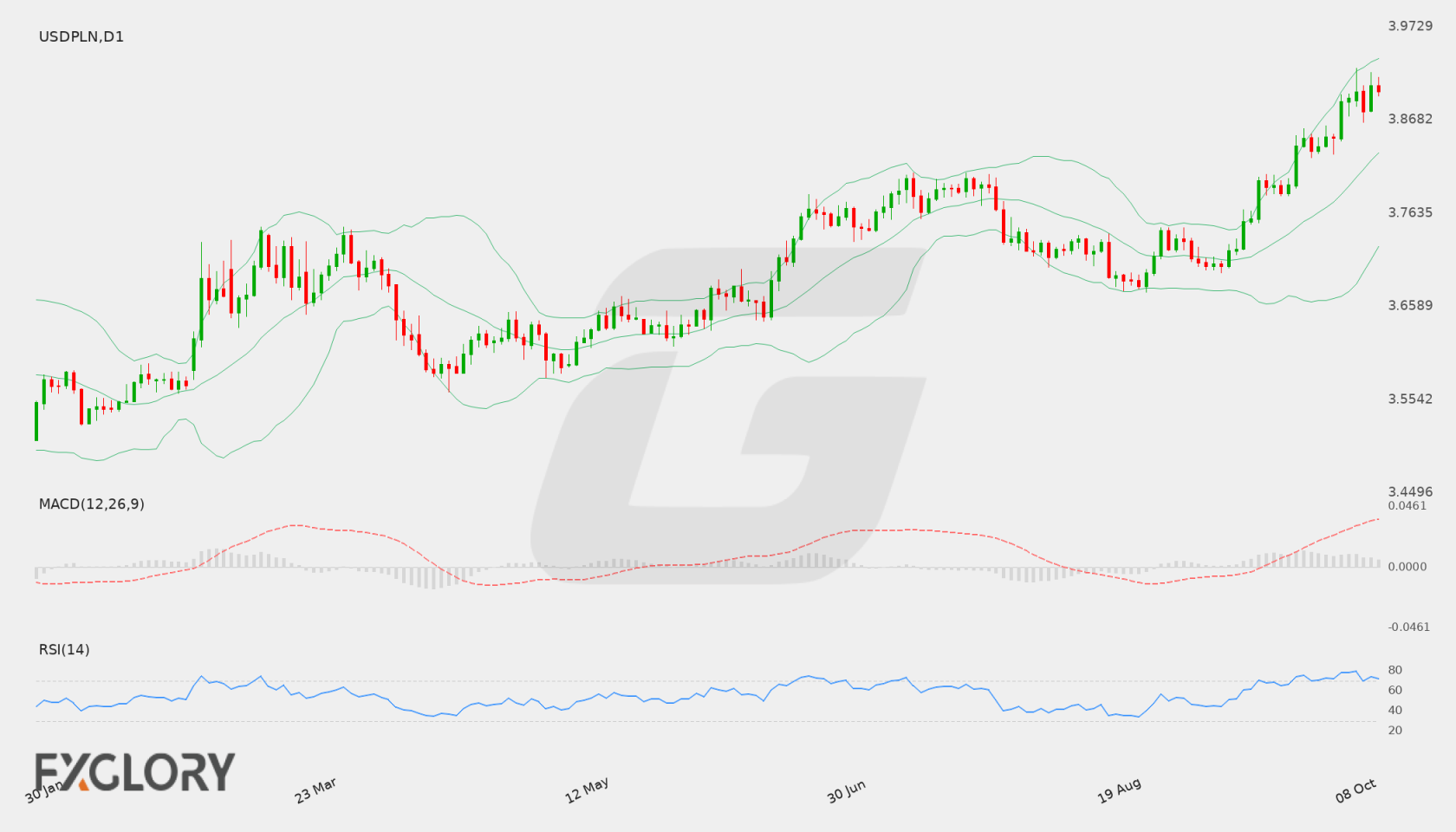Click the 3.4496 price axis value
Image resolution: width=1456 pixels, height=832 pixels.
(x=1410, y=491)
